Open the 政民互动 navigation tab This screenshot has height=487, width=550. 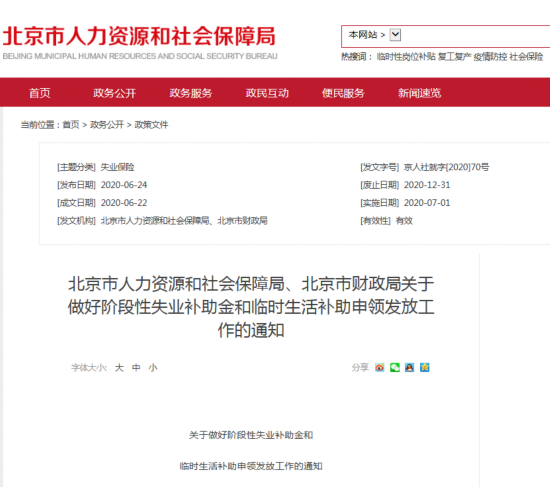tap(267, 93)
